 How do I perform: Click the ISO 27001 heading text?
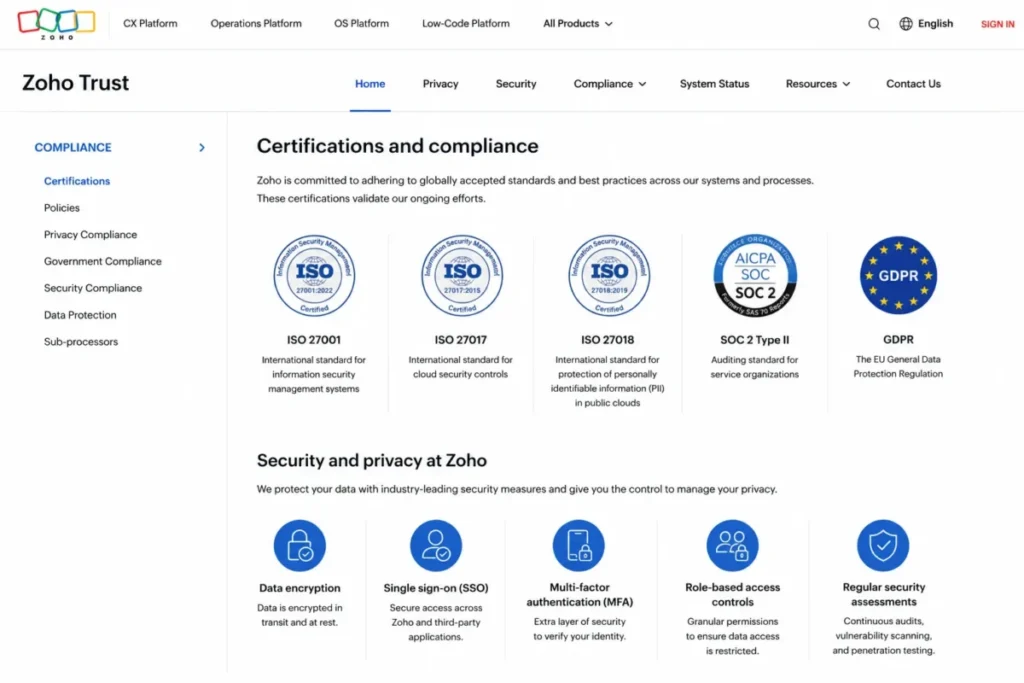pos(313,340)
